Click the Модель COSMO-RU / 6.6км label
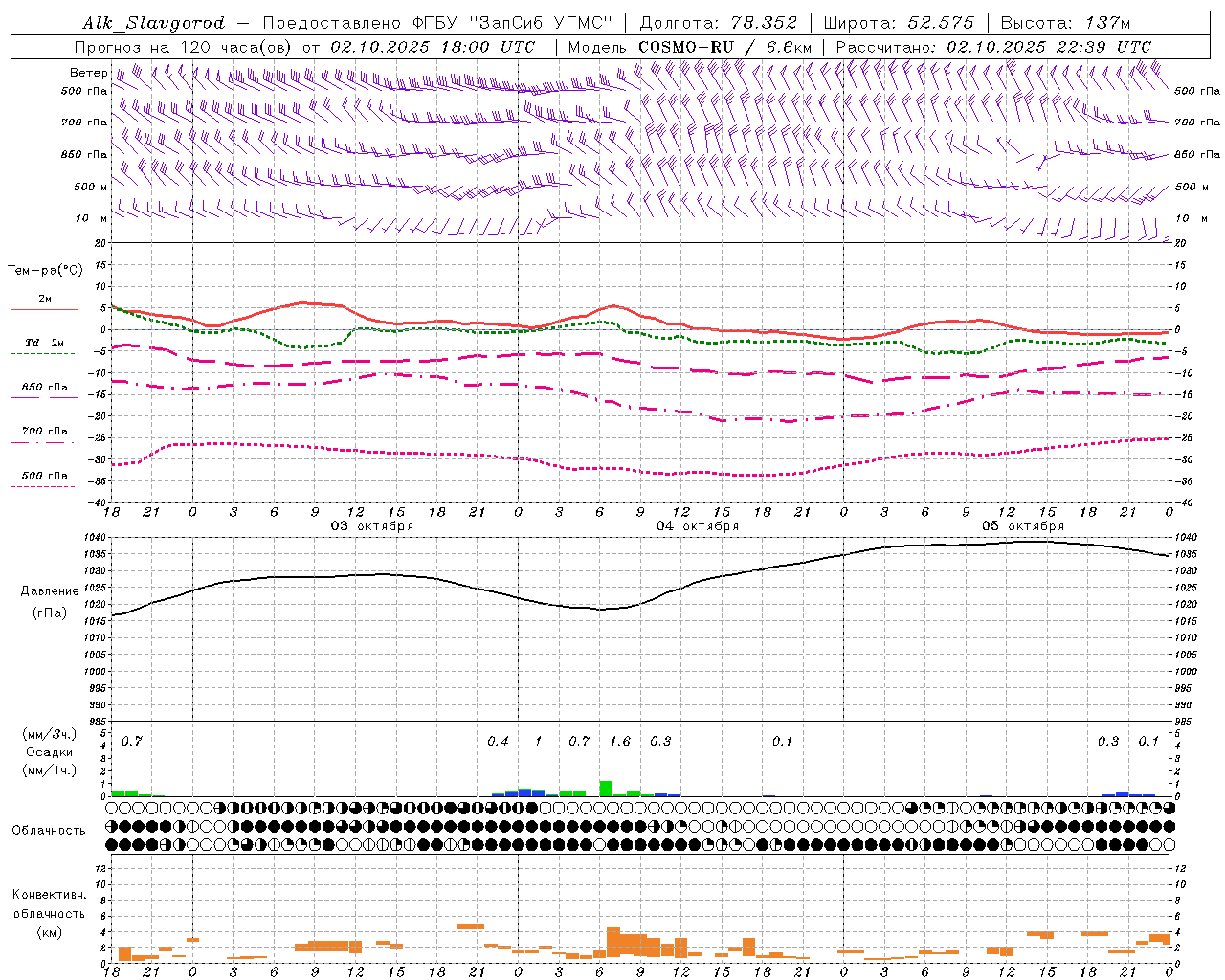The height and width of the screenshot is (980, 1225). [690, 47]
